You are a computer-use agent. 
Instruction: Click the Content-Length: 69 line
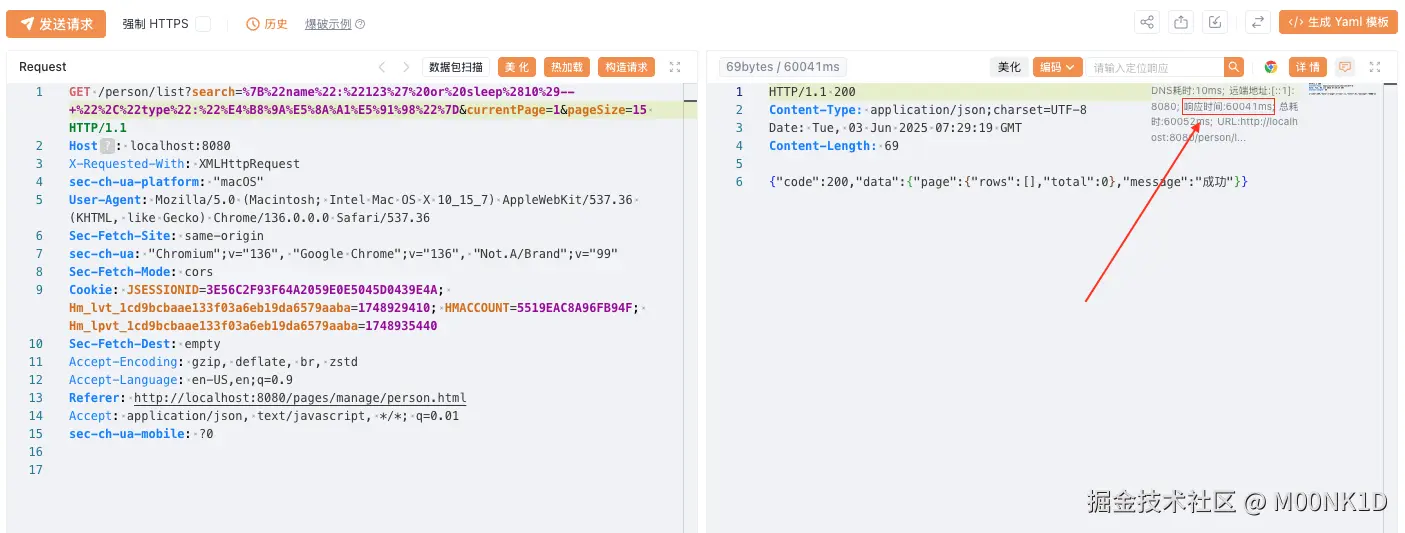pos(834,146)
